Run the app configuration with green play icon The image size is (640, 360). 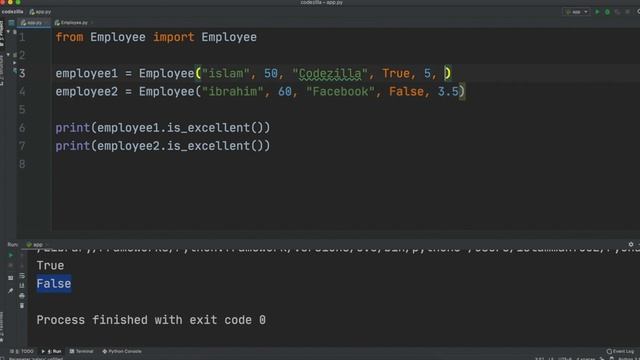pyautogui.click(x=597, y=12)
